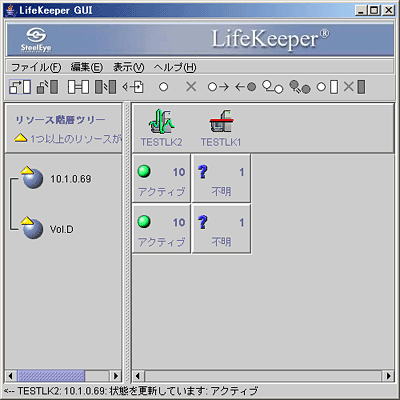
Task: Click the X beside gray server icon
Action: click(354, 87)
